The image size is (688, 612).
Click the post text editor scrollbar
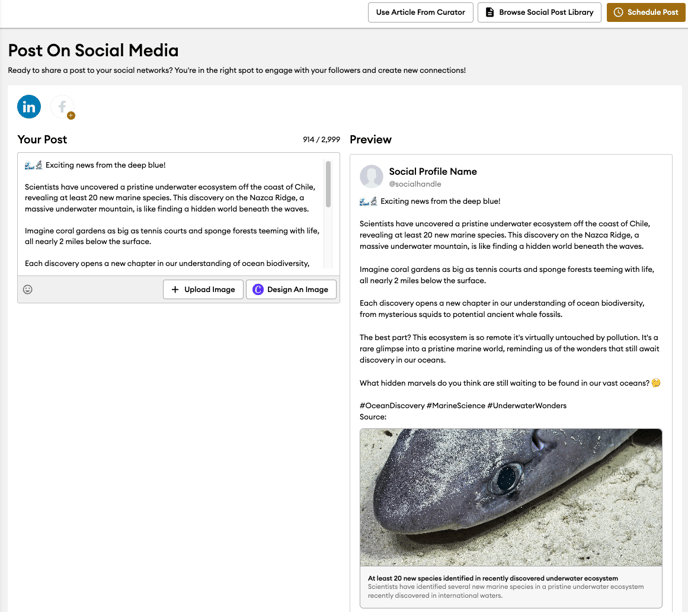(328, 184)
